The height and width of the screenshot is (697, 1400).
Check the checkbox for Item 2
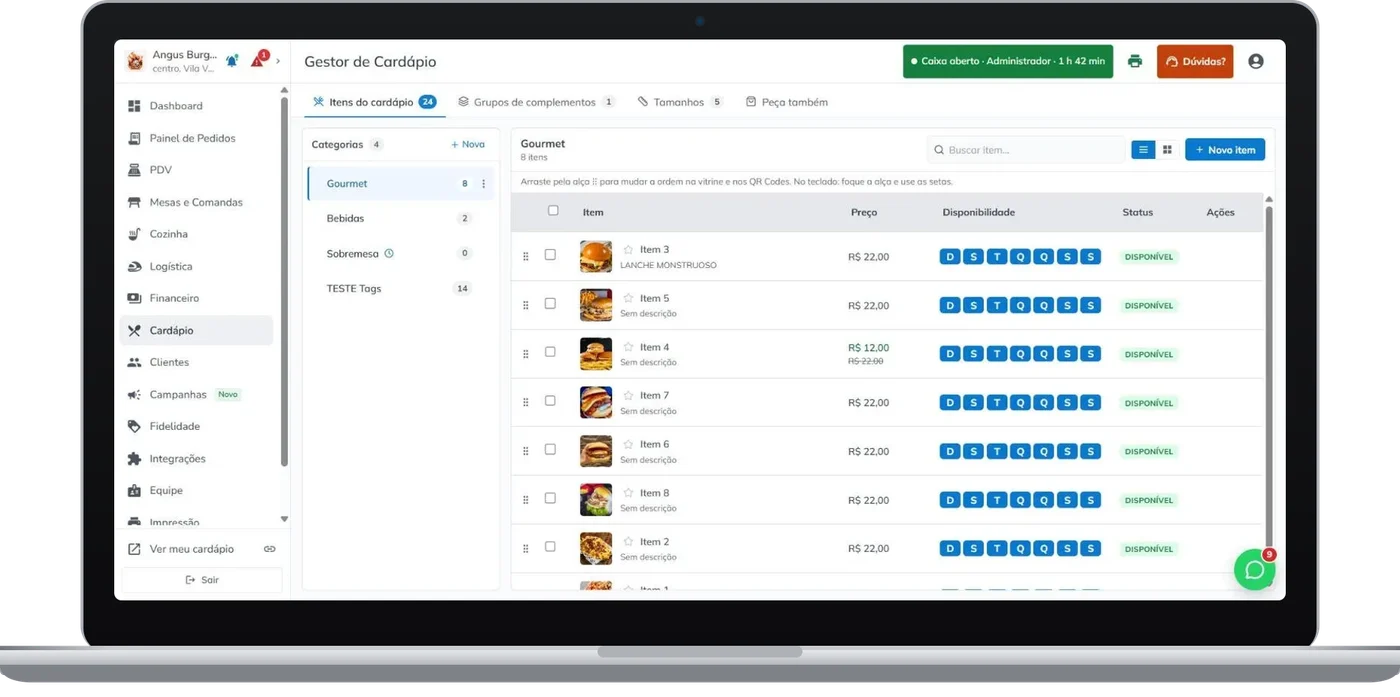[x=550, y=546]
